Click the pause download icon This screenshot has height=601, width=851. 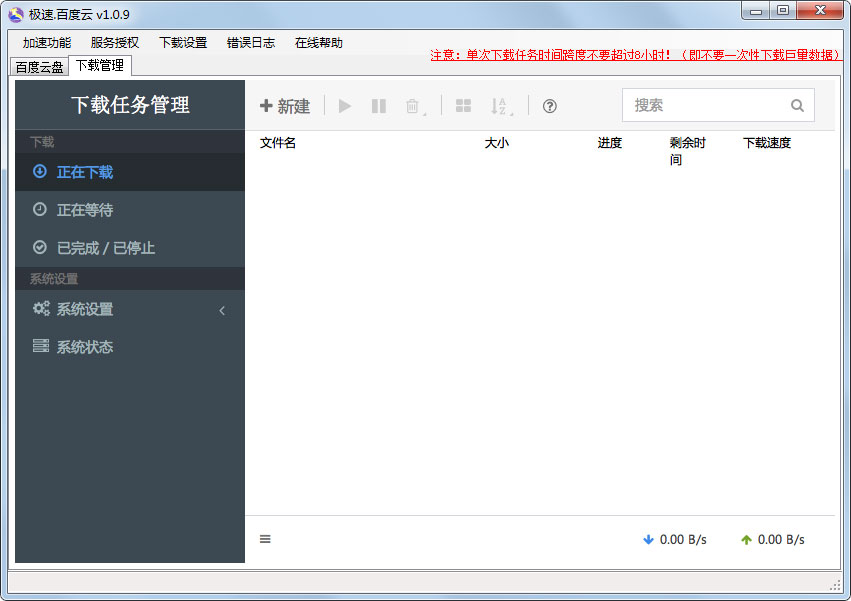click(x=379, y=106)
